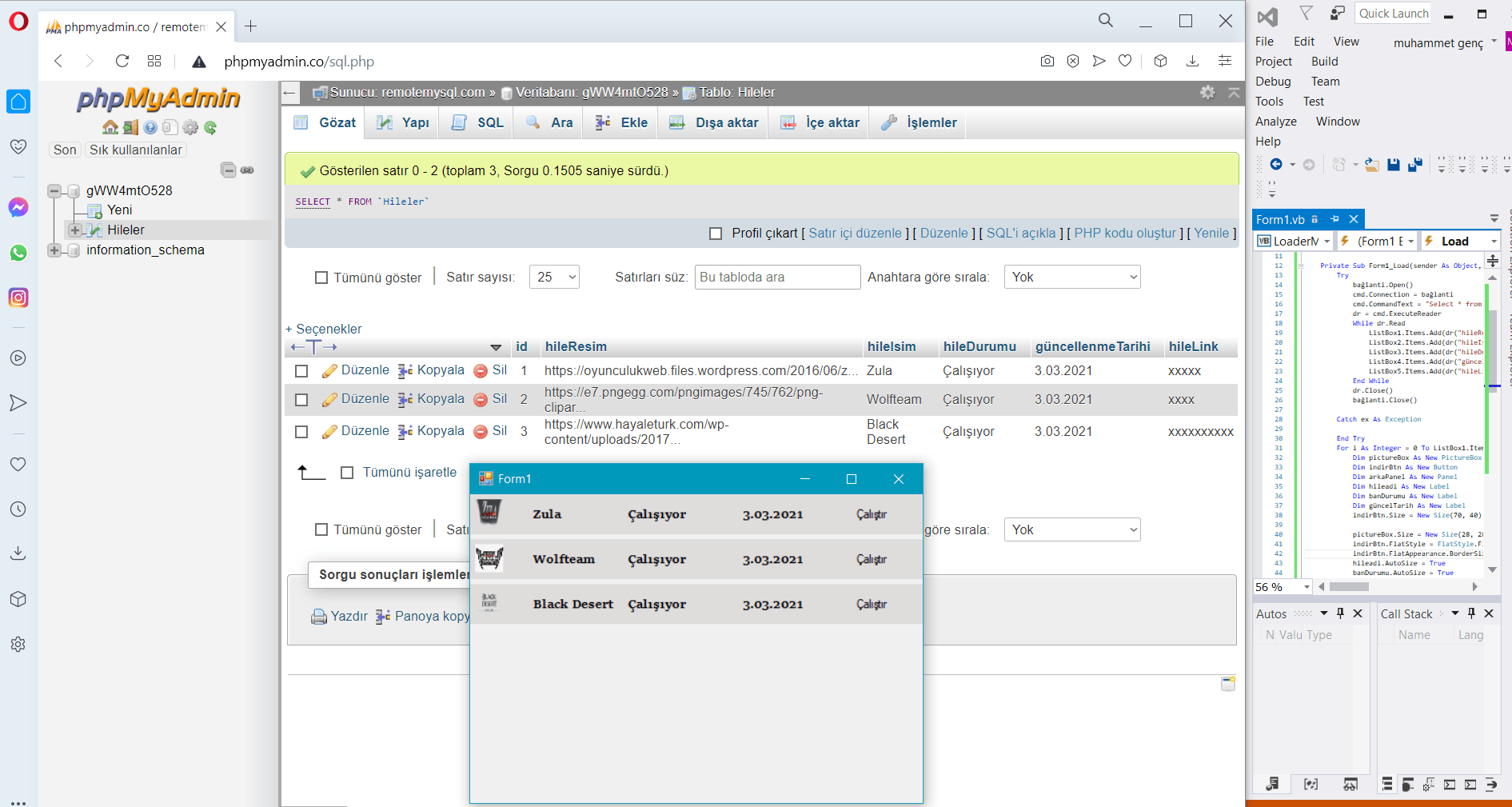Open Visual Studio Debug menu
This screenshot has width=1512, height=807.
pyautogui.click(x=1273, y=82)
